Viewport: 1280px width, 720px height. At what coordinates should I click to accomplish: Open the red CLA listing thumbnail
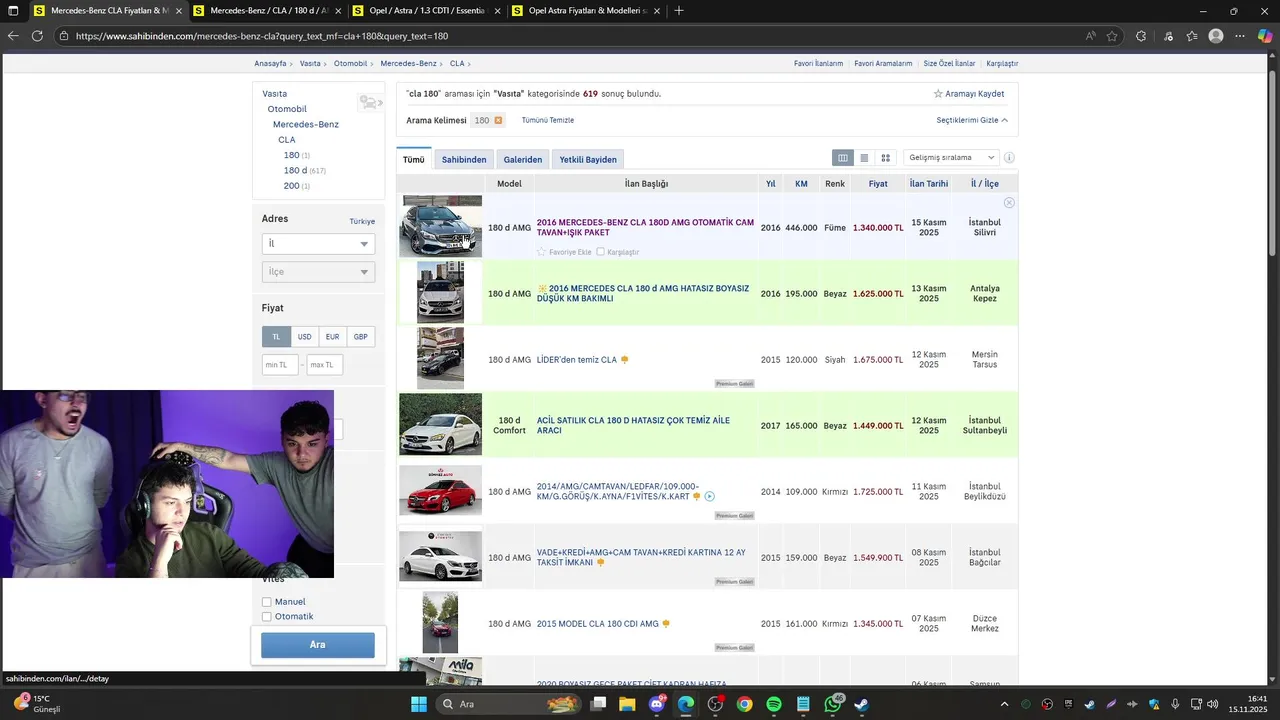(440, 491)
